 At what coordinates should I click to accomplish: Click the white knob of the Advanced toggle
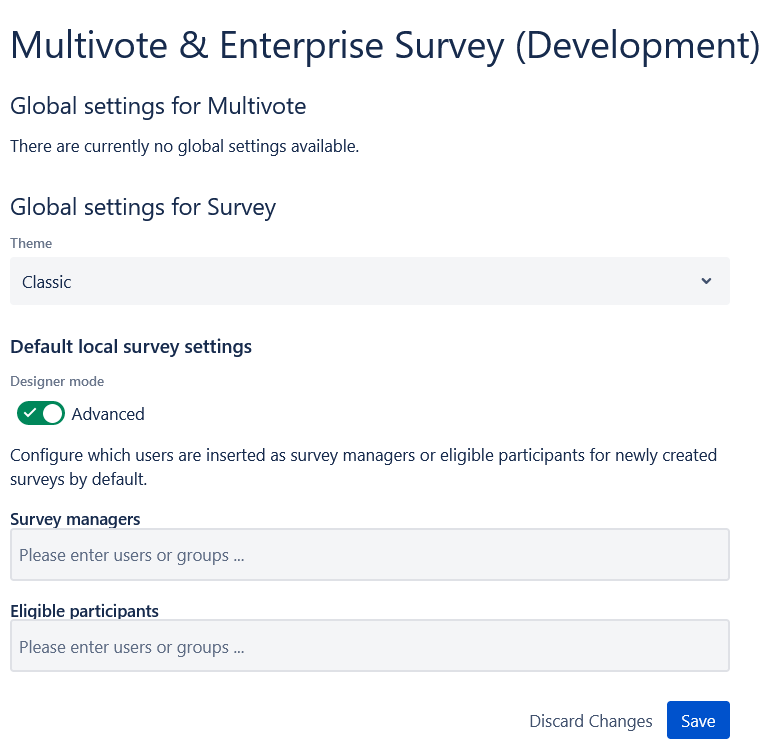pyautogui.click(x=53, y=413)
